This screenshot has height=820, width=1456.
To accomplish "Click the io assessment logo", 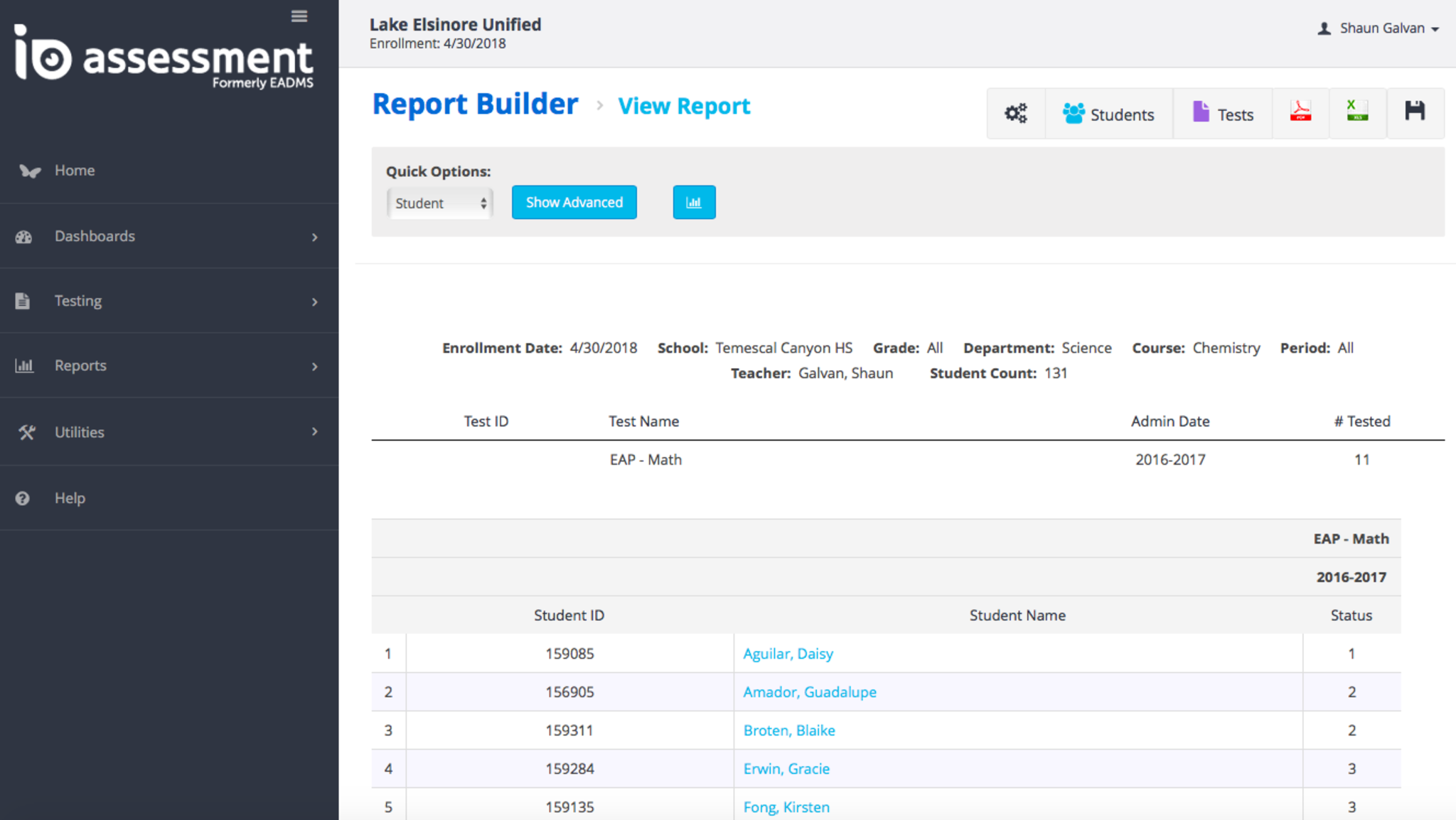I will click(x=164, y=57).
